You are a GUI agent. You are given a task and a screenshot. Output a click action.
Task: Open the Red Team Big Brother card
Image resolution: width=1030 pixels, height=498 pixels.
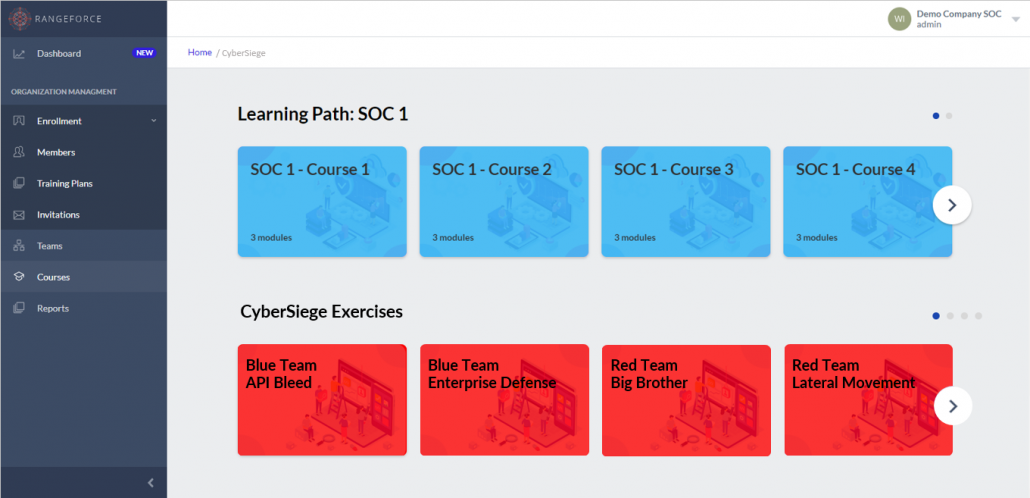pyautogui.click(x=686, y=400)
